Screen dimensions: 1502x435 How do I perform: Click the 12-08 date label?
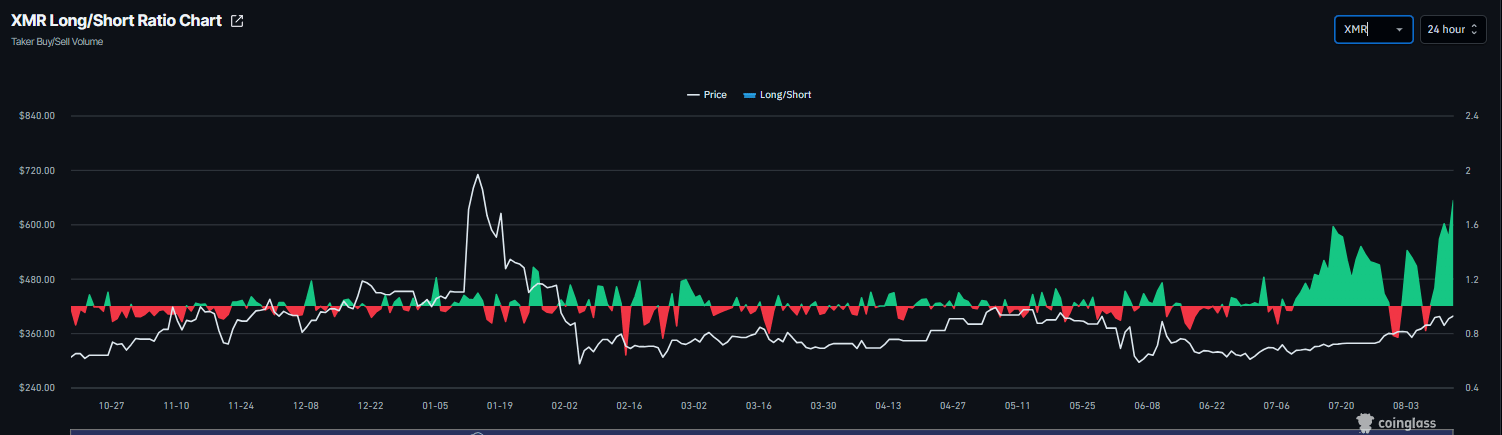click(306, 406)
